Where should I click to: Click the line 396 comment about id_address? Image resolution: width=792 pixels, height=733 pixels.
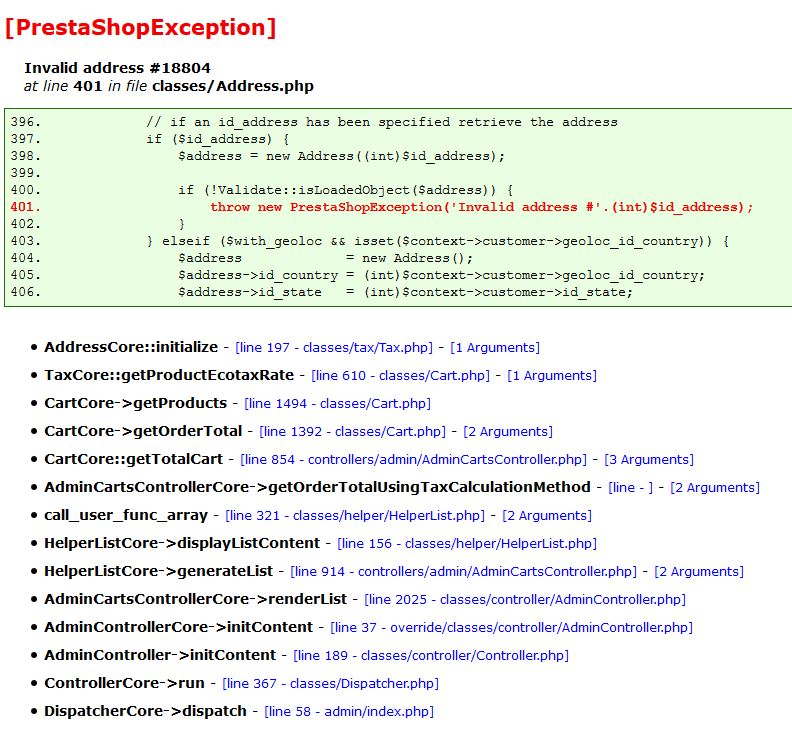click(x=382, y=122)
